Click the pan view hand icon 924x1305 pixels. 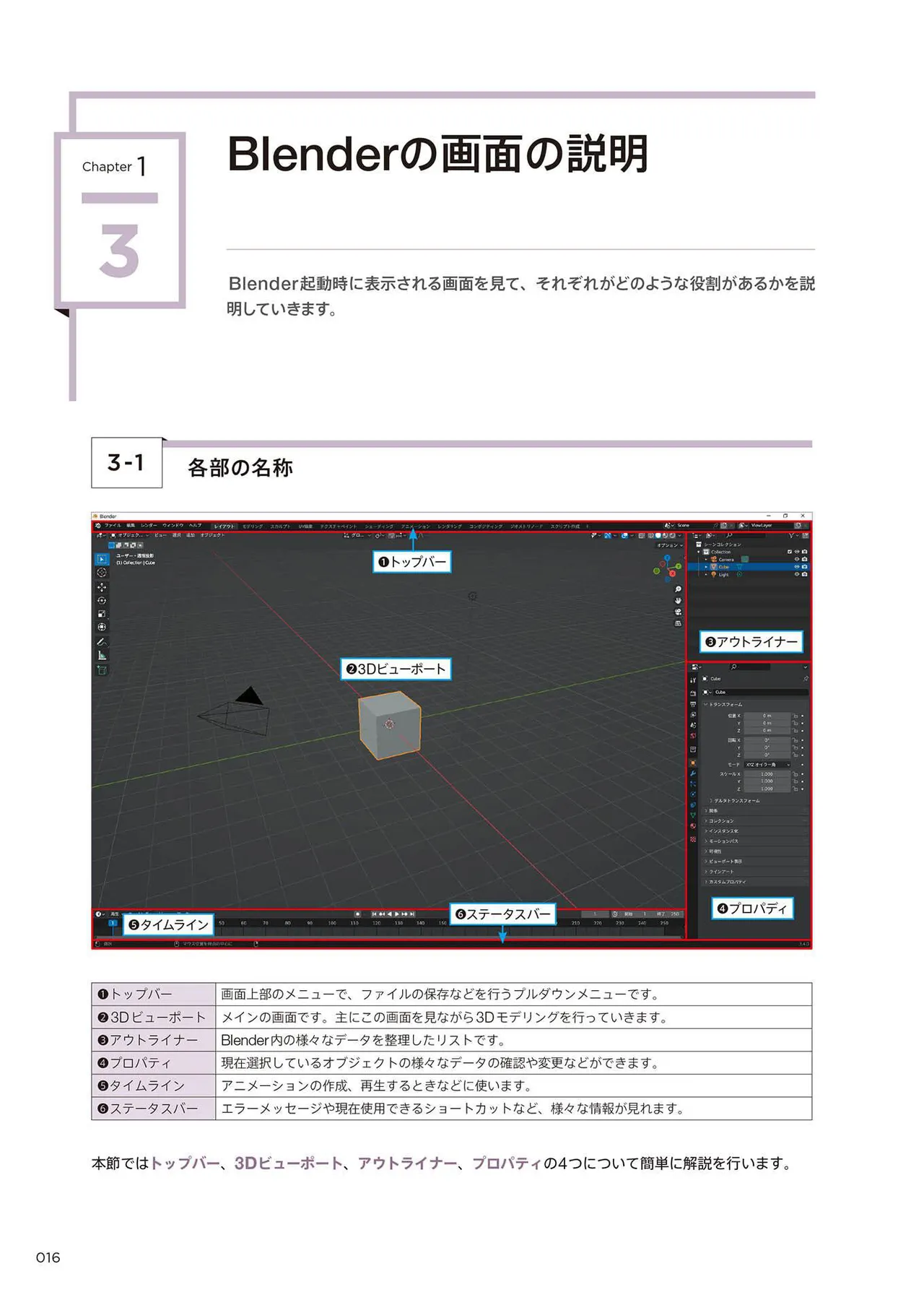pyautogui.click(x=678, y=601)
